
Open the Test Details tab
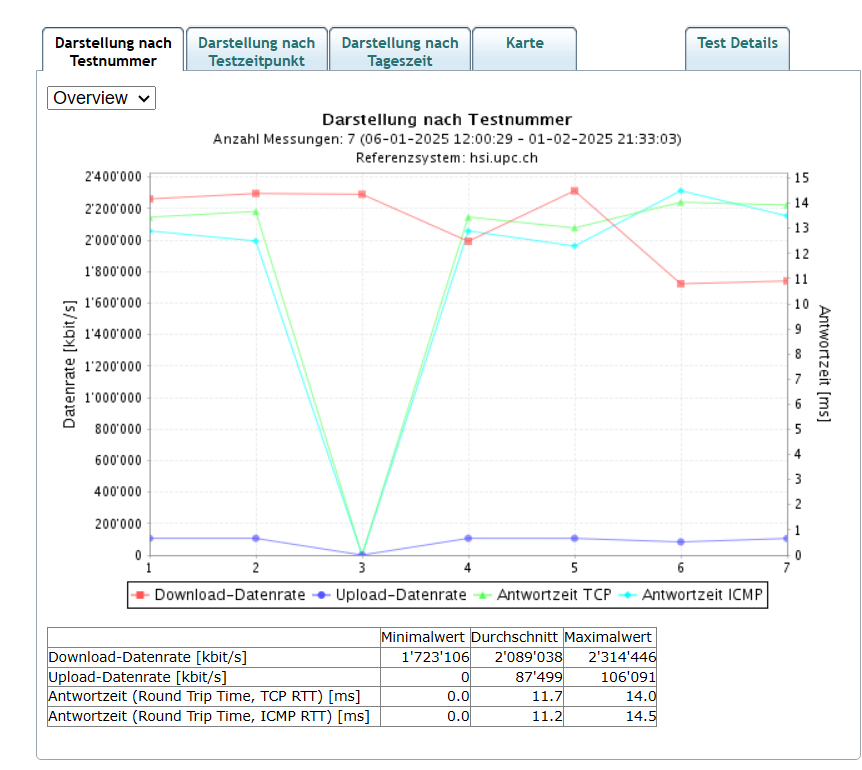737,43
